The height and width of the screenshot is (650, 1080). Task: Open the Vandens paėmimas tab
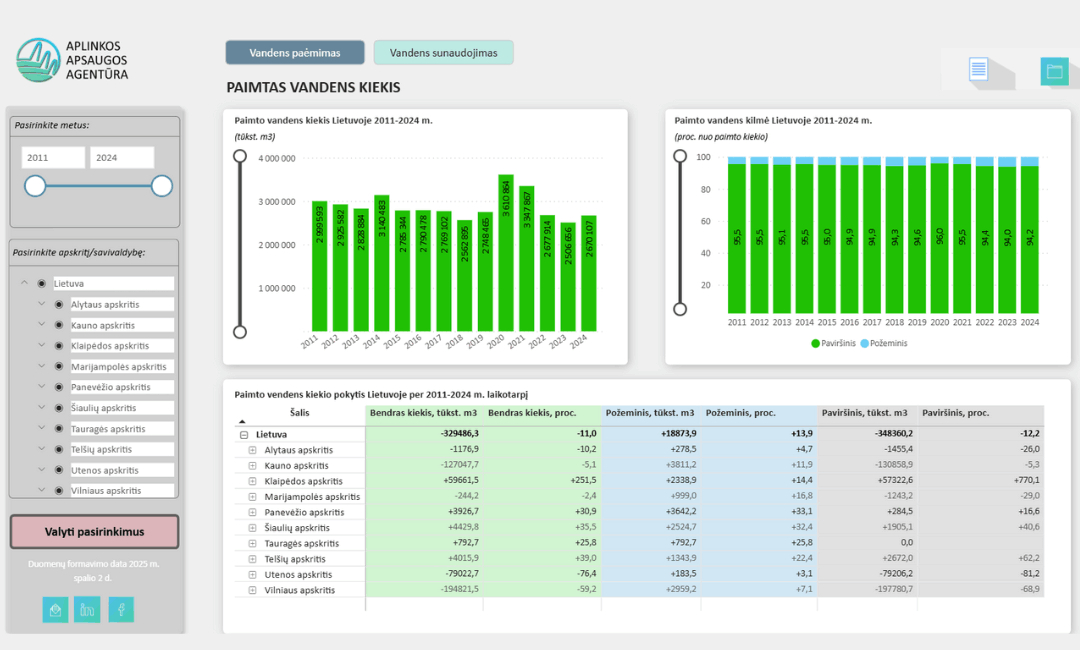[x=295, y=53]
